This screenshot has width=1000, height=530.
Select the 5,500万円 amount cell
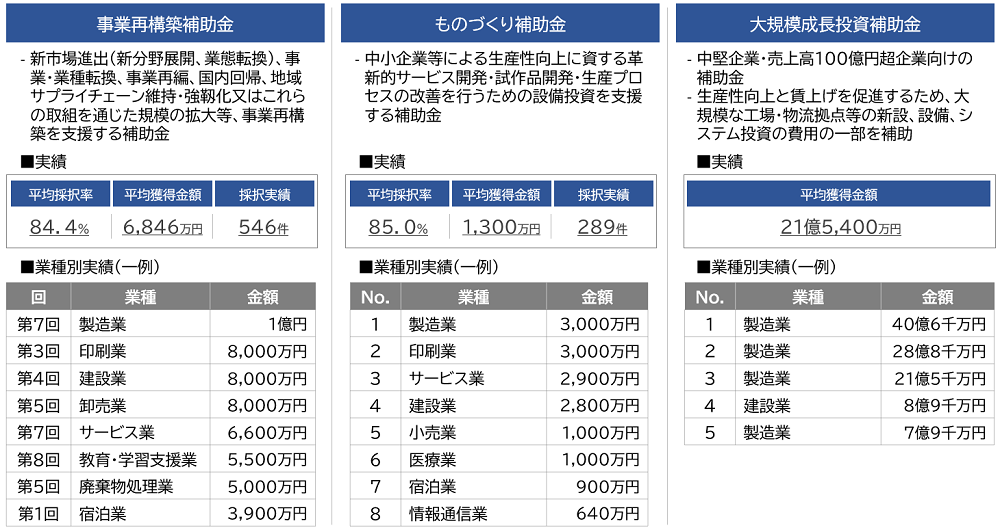263,460
